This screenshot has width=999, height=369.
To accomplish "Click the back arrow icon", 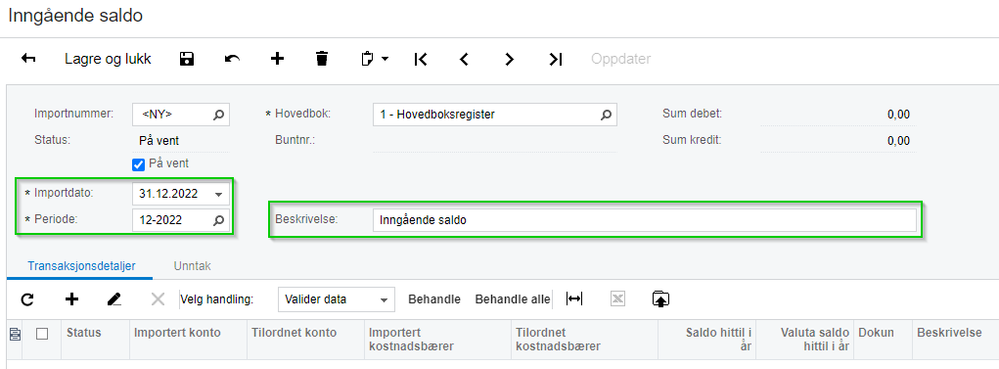I will click(28, 59).
